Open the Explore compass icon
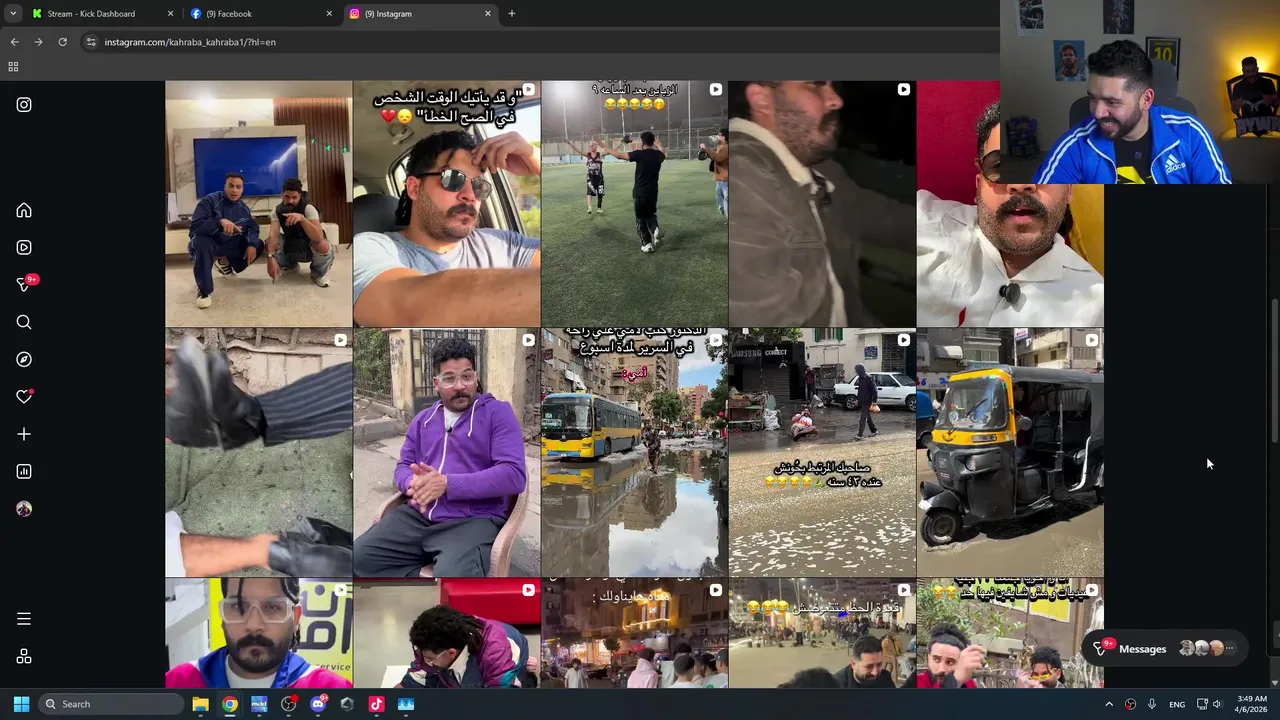The height and width of the screenshot is (720, 1280). [24, 359]
